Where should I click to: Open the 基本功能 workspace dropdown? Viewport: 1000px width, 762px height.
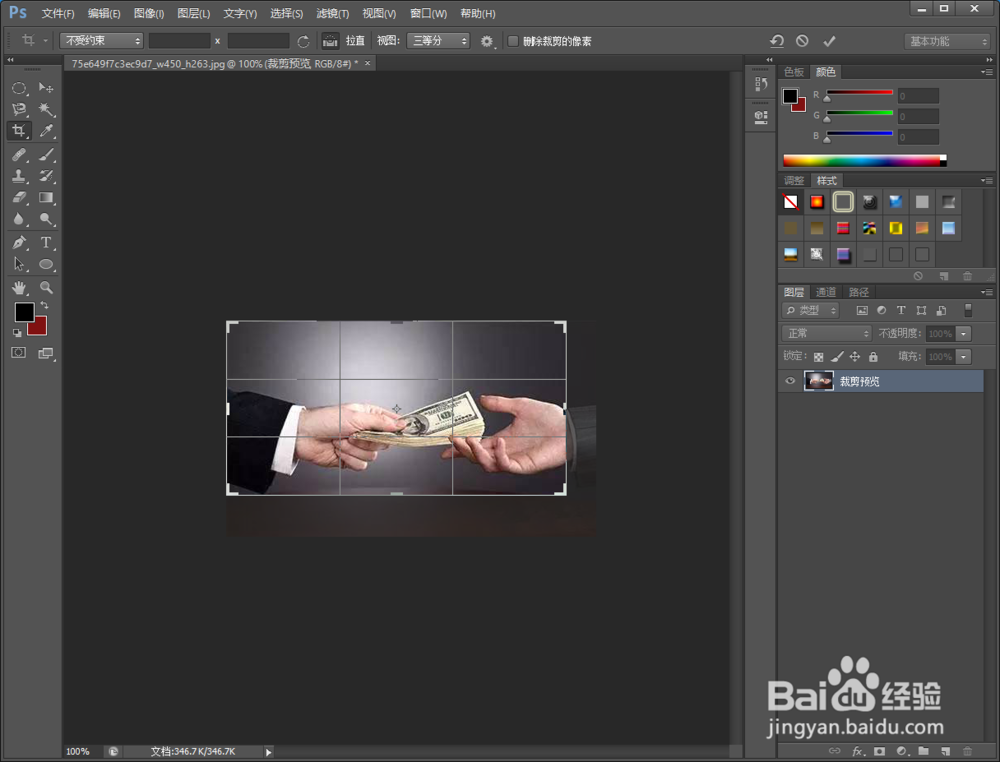tap(946, 41)
